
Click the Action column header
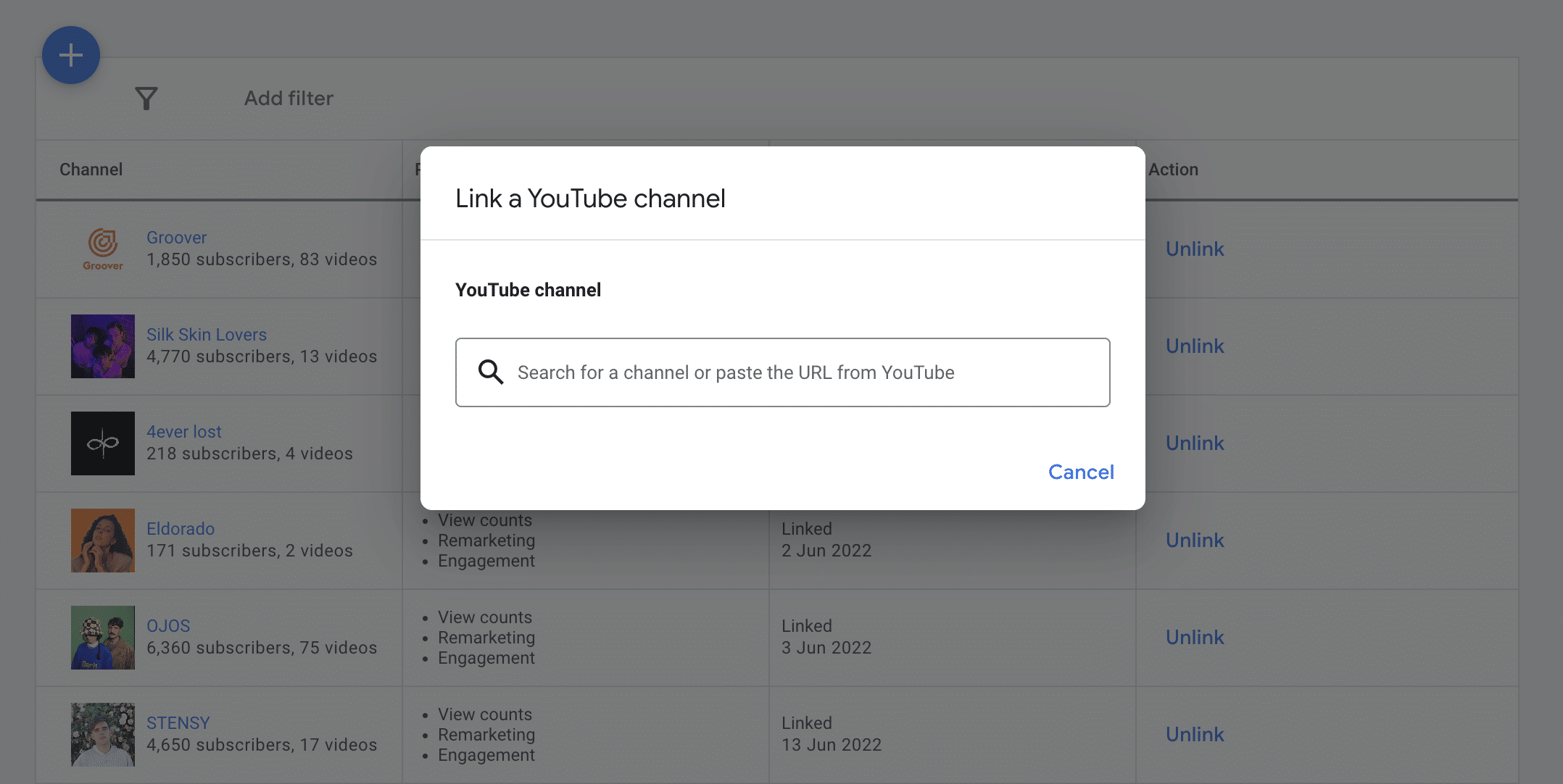coord(1173,170)
